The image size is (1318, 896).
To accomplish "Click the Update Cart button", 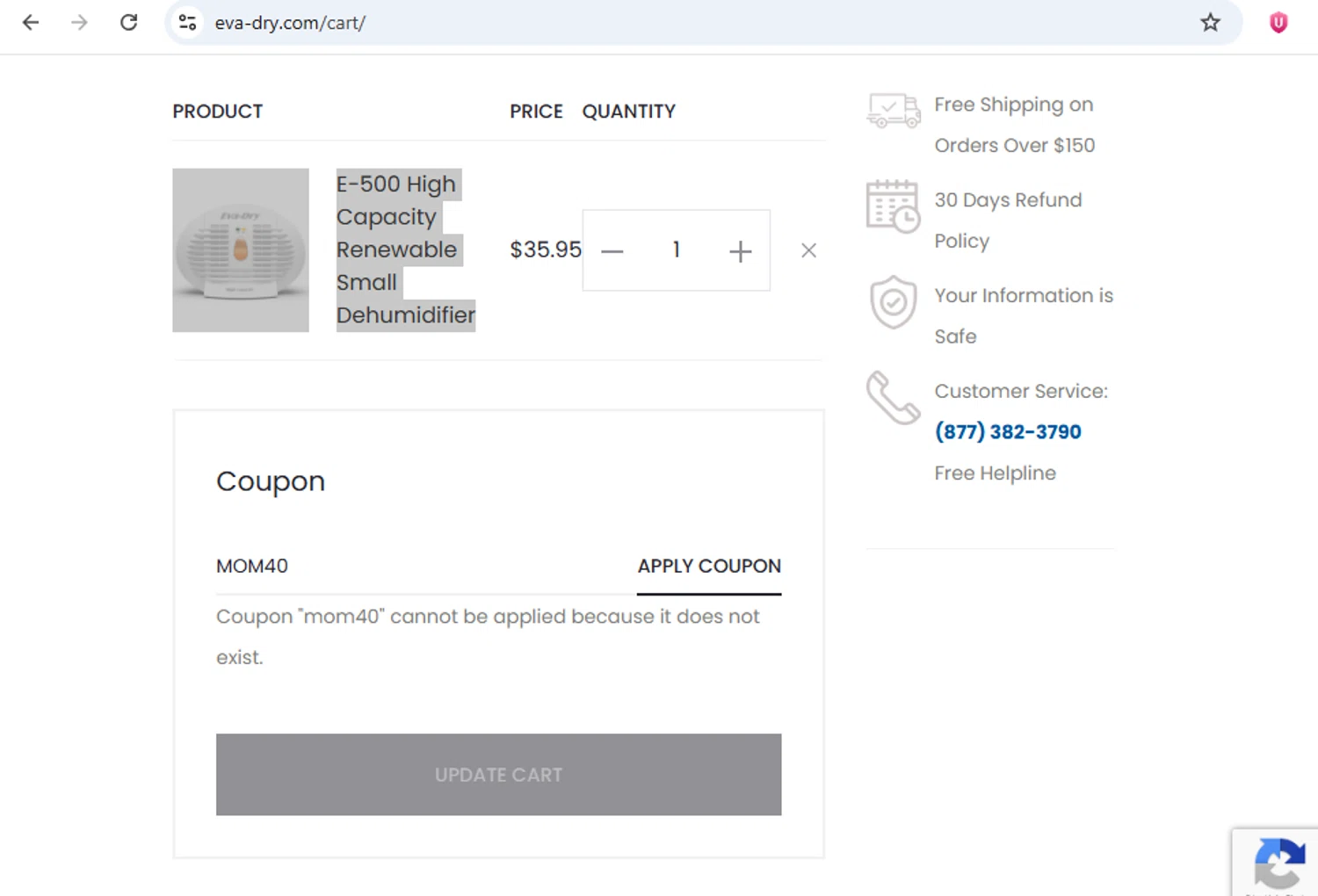I will pyautogui.click(x=498, y=775).
